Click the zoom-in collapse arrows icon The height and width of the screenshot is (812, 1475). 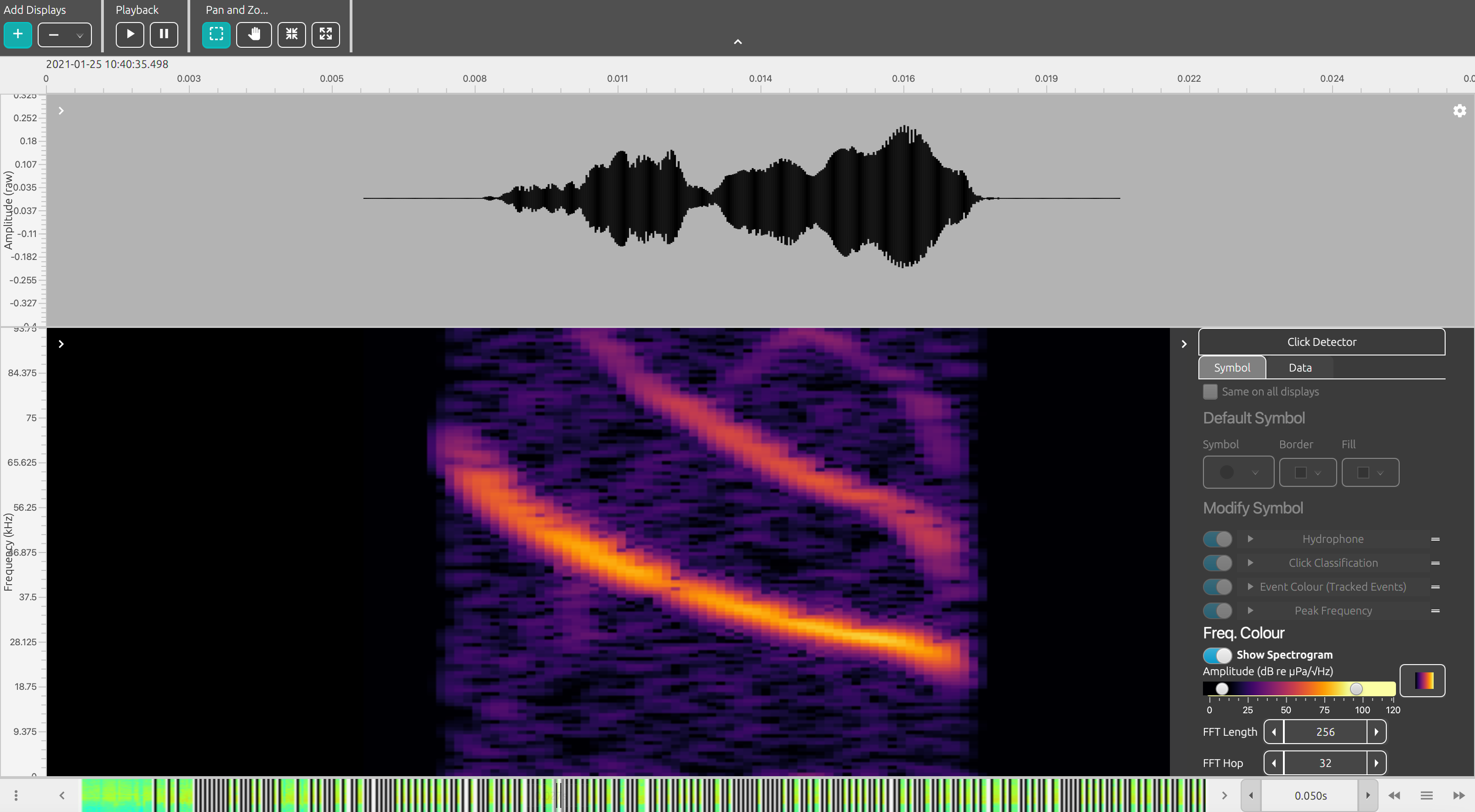[291, 34]
